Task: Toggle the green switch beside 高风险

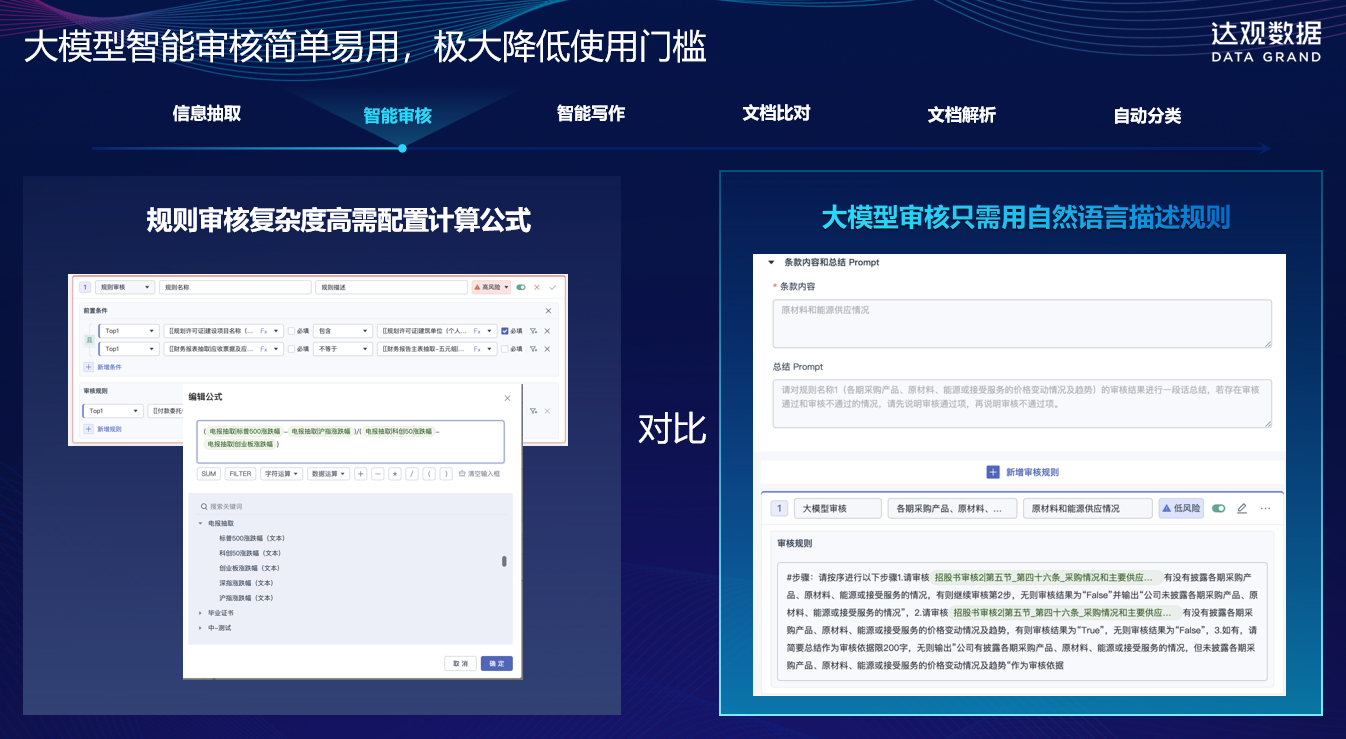Action: coord(521,287)
